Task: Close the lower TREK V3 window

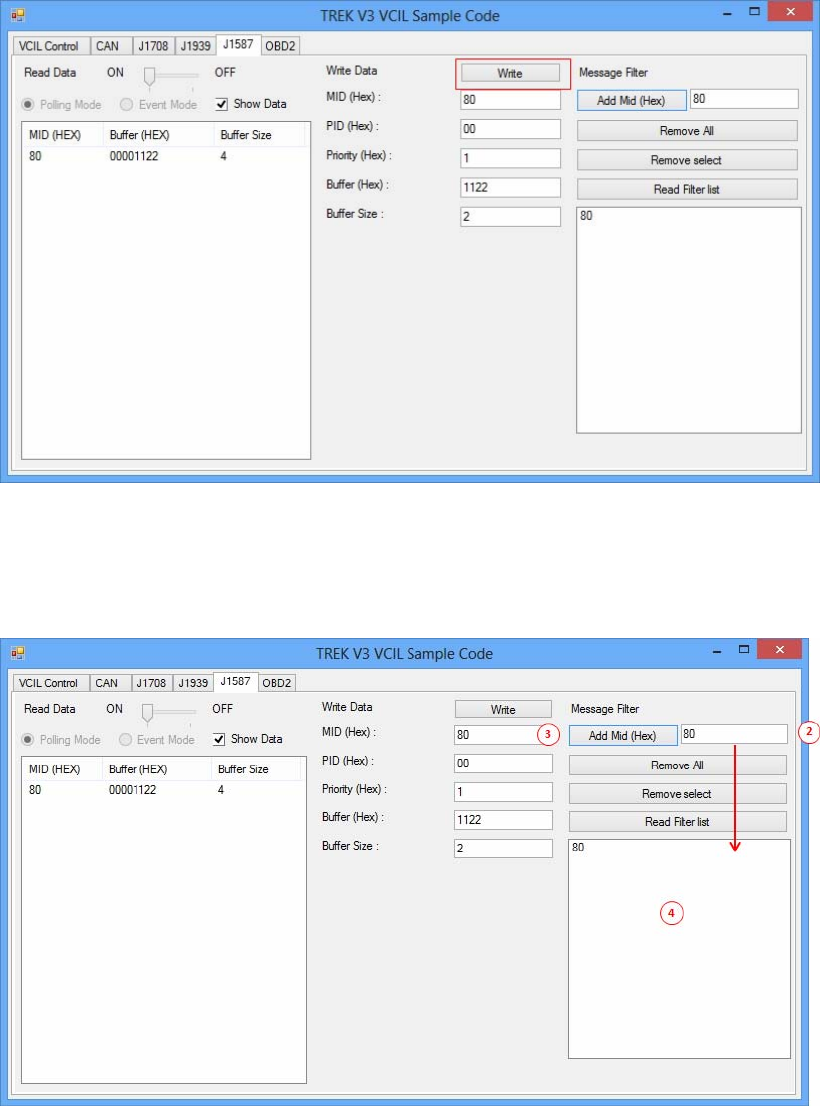Action: click(779, 650)
